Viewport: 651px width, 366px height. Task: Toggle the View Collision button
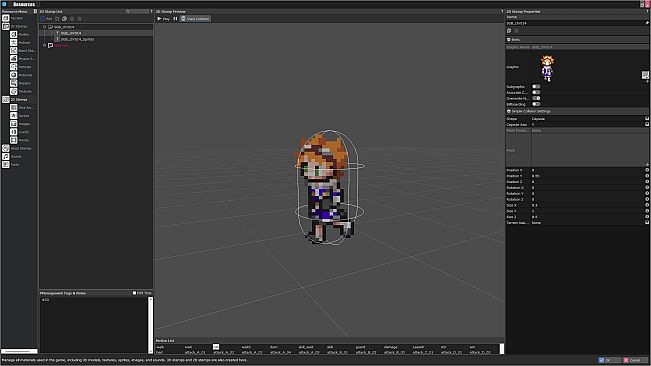pos(195,19)
